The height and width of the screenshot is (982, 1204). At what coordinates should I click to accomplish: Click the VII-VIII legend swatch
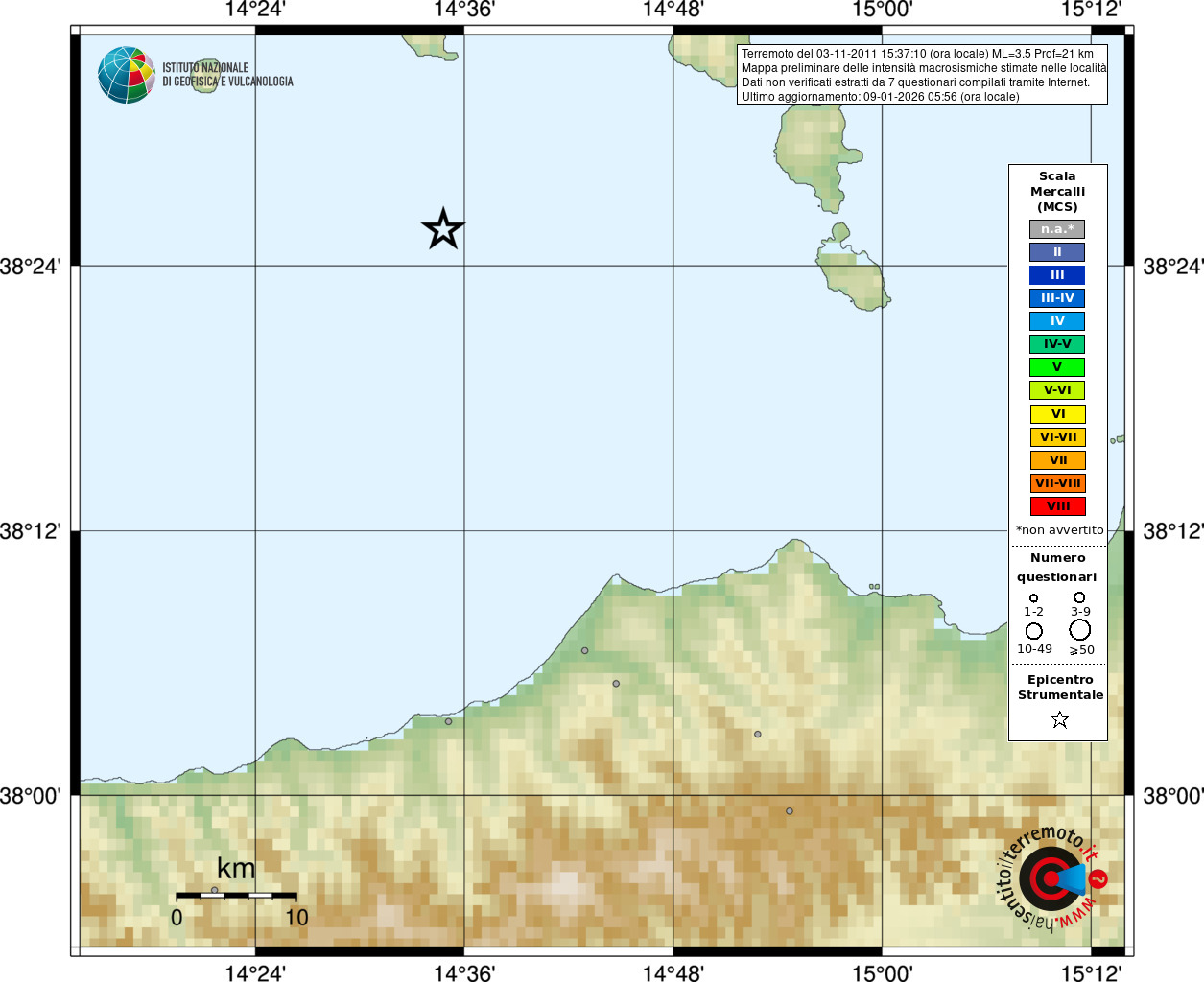1058,483
